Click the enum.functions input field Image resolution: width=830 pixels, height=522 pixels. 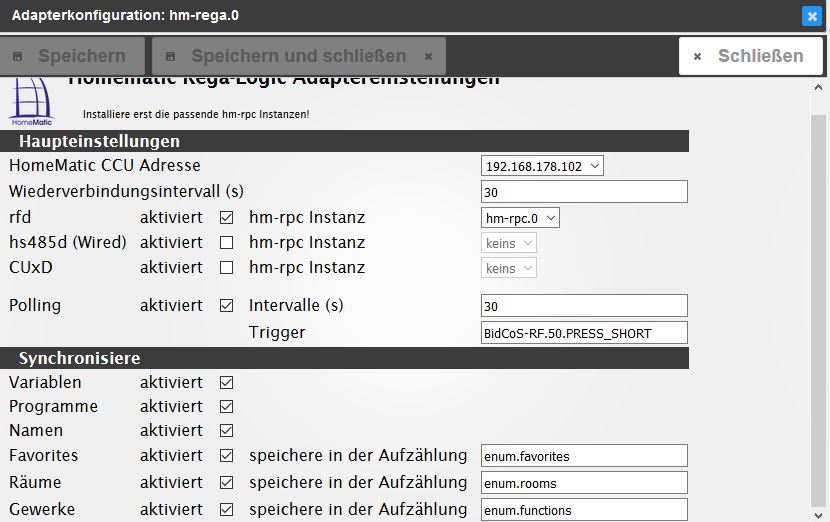pyautogui.click(x=584, y=510)
